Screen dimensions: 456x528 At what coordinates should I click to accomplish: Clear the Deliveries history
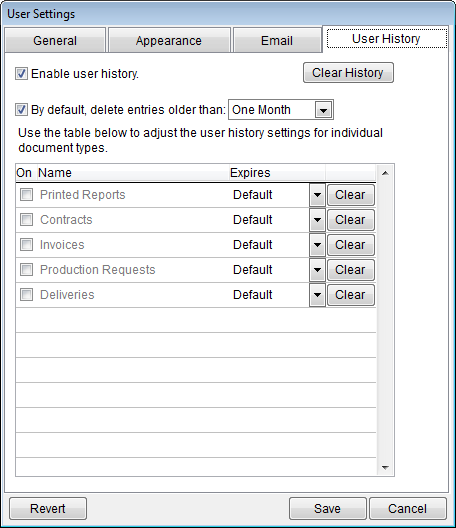pyautogui.click(x=351, y=295)
